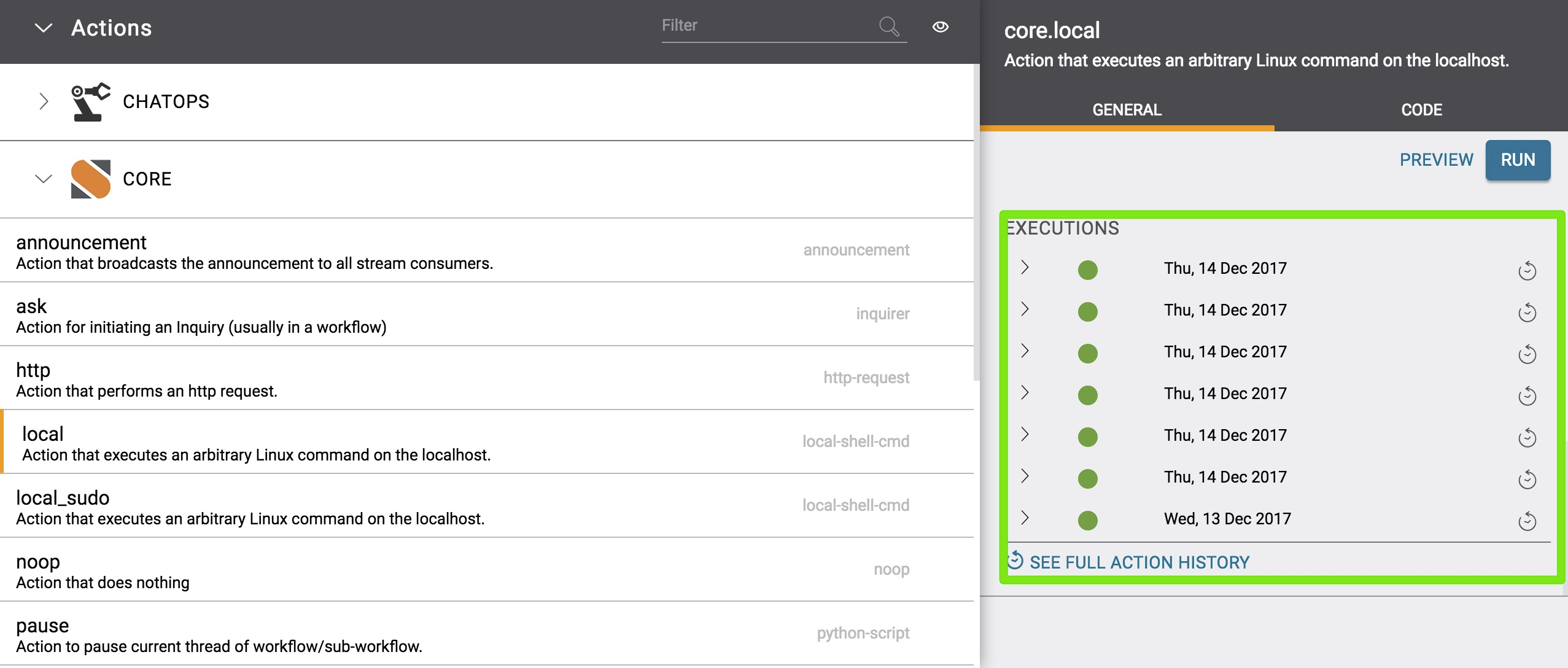Click the orange CORE pack logo icon
The width and height of the screenshot is (1568, 668).
[92, 179]
